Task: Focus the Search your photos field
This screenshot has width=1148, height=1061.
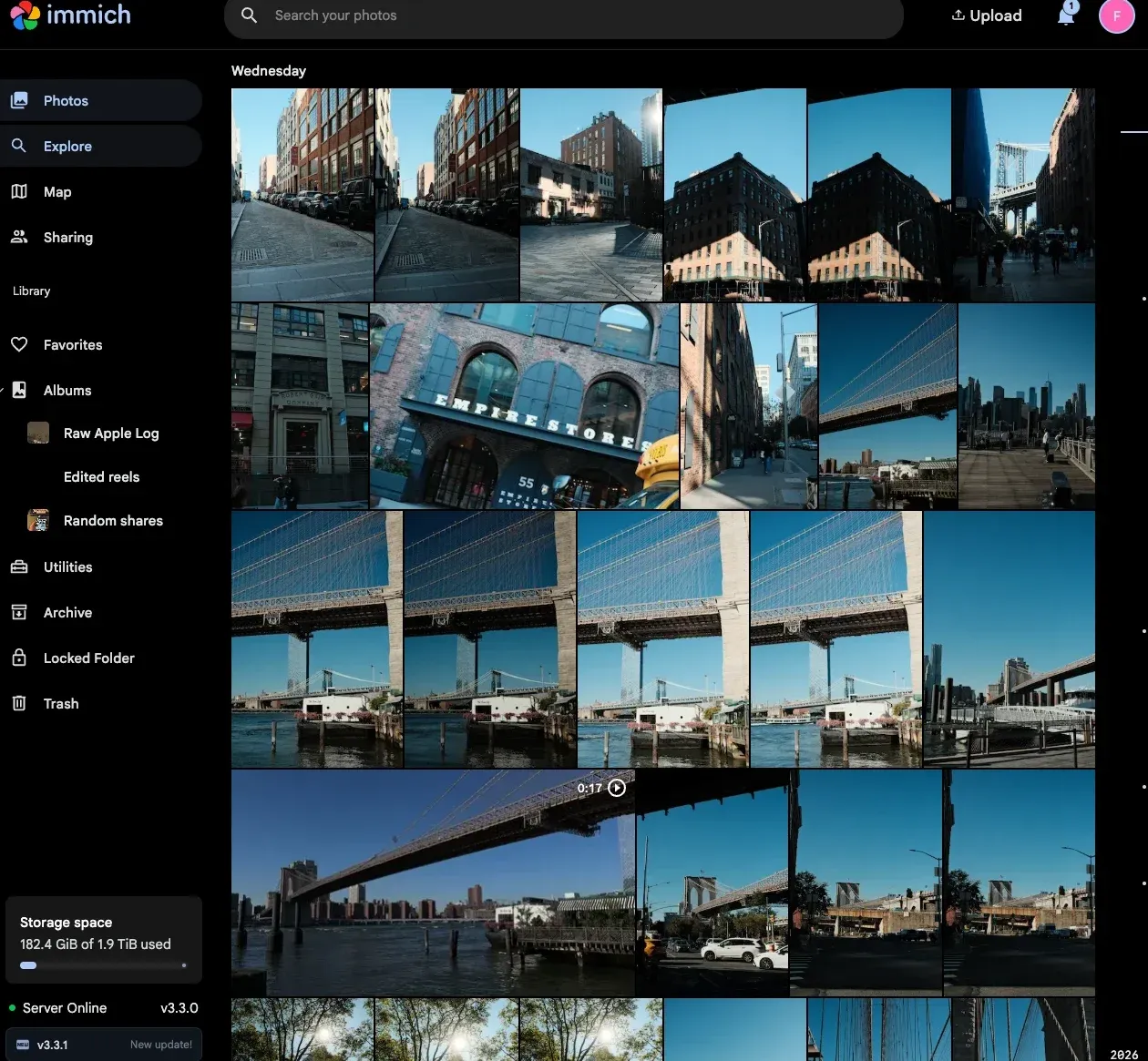Action: (x=563, y=15)
